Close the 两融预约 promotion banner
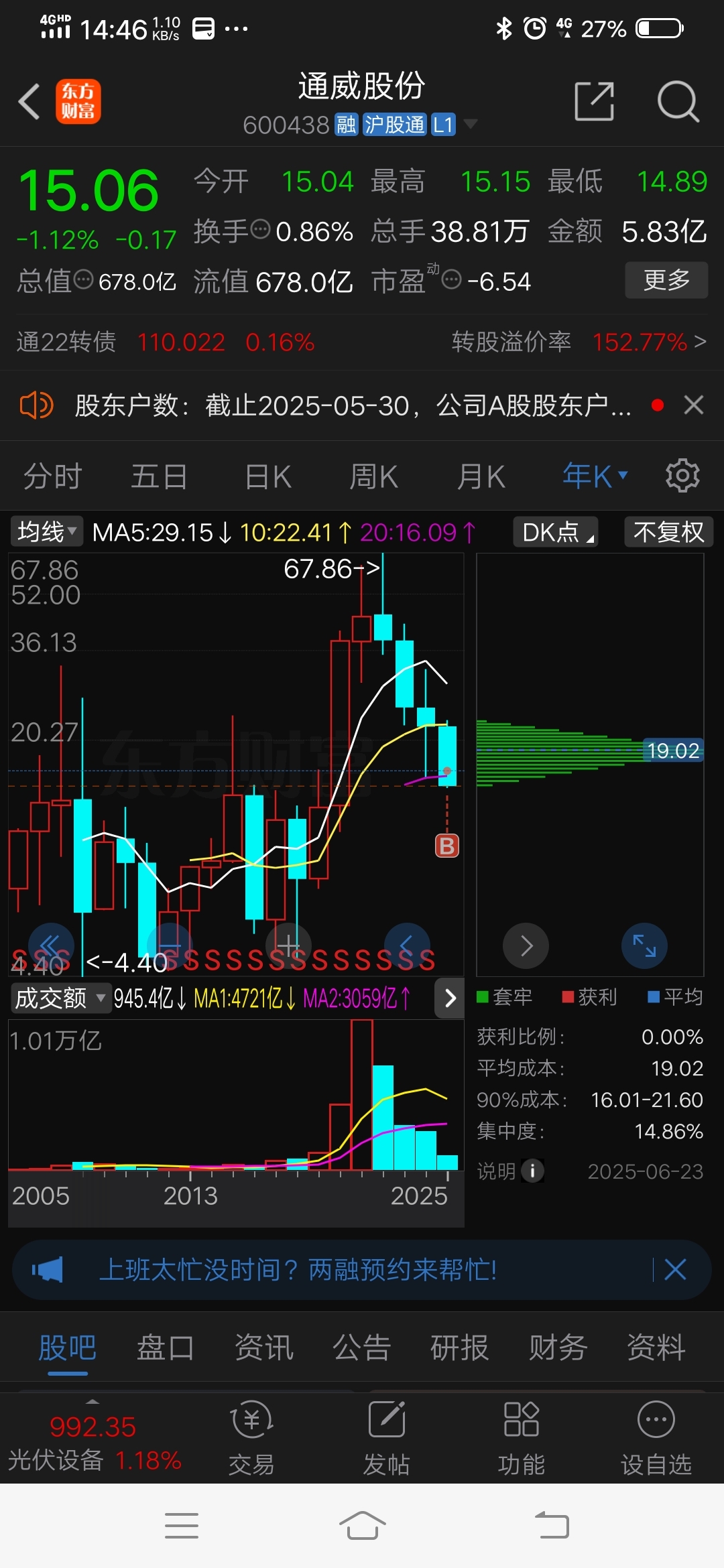This screenshot has height=1568, width=724. (x=675, y=1269)
